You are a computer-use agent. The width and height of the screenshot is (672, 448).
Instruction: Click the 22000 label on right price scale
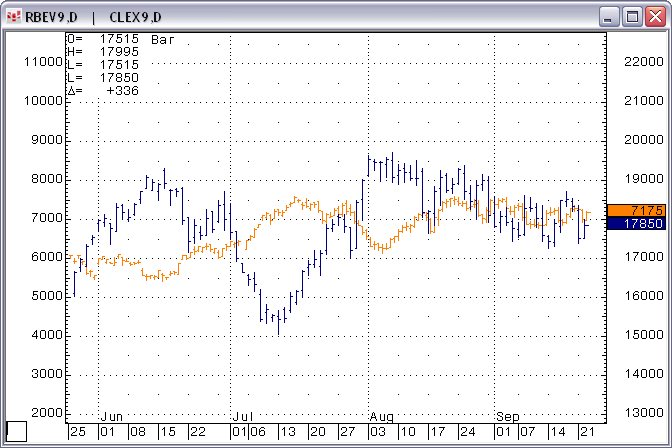pos(642,62)
